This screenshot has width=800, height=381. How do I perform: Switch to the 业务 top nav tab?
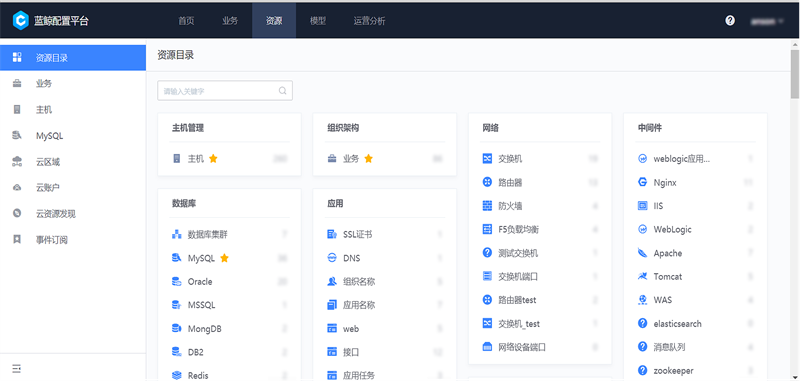(230, 21)
